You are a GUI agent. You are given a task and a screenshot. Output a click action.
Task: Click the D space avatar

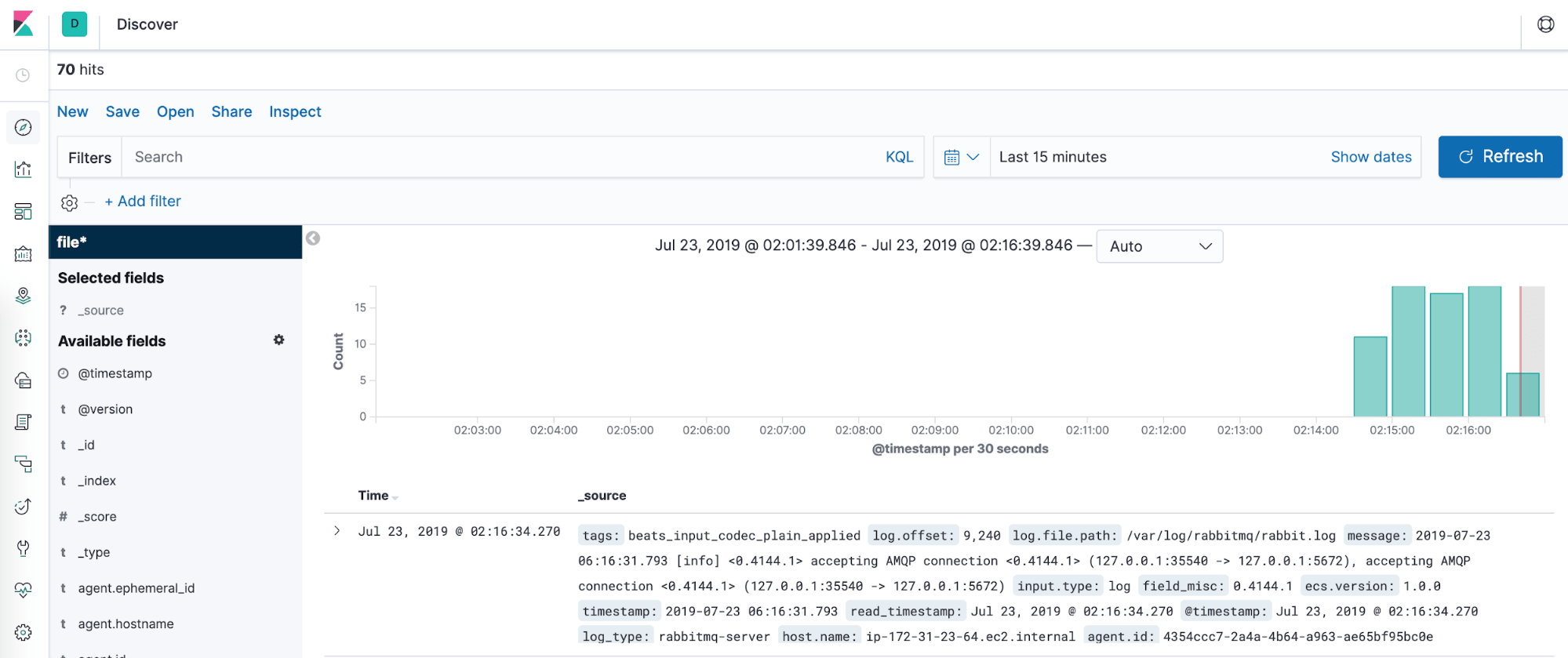click(75, 24)
